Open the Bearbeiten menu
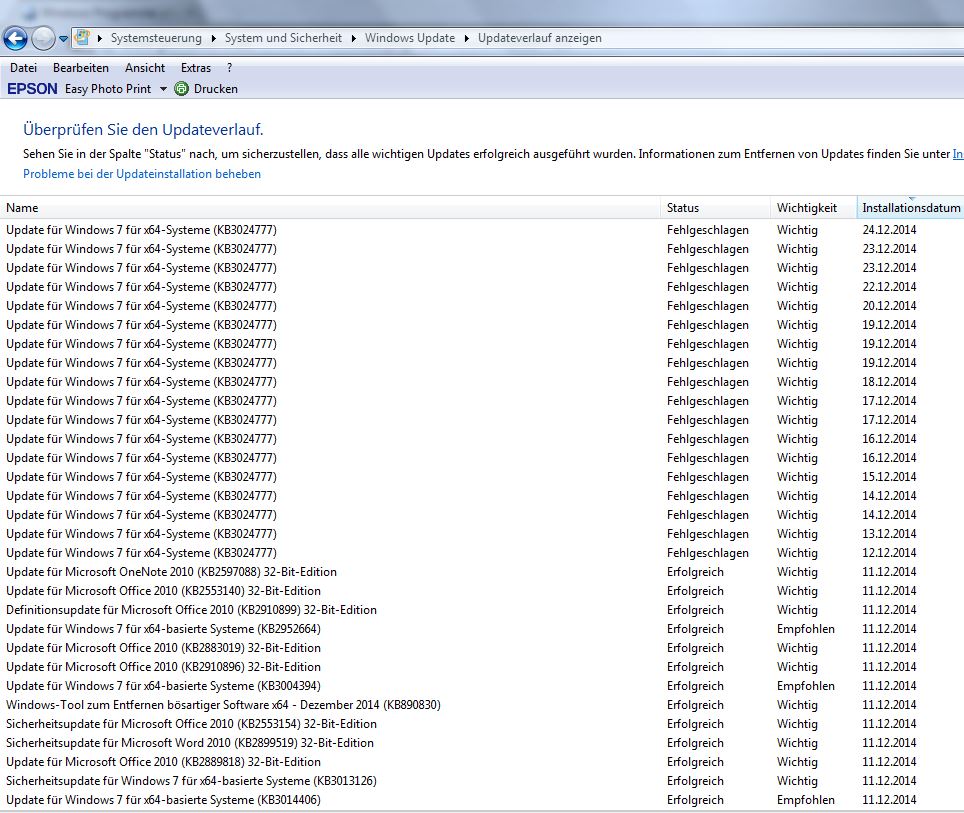 click(81, 68)
